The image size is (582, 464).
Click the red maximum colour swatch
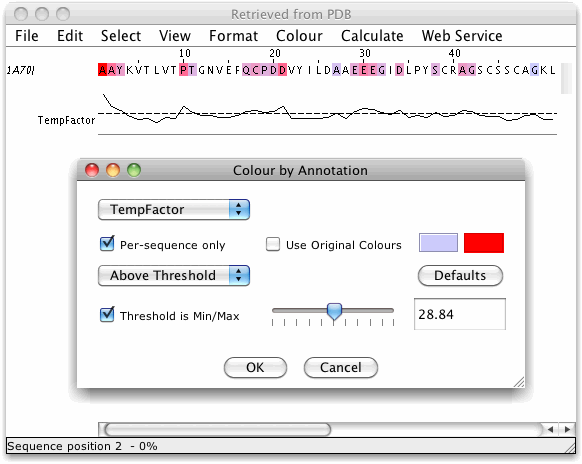click(484, 243)
